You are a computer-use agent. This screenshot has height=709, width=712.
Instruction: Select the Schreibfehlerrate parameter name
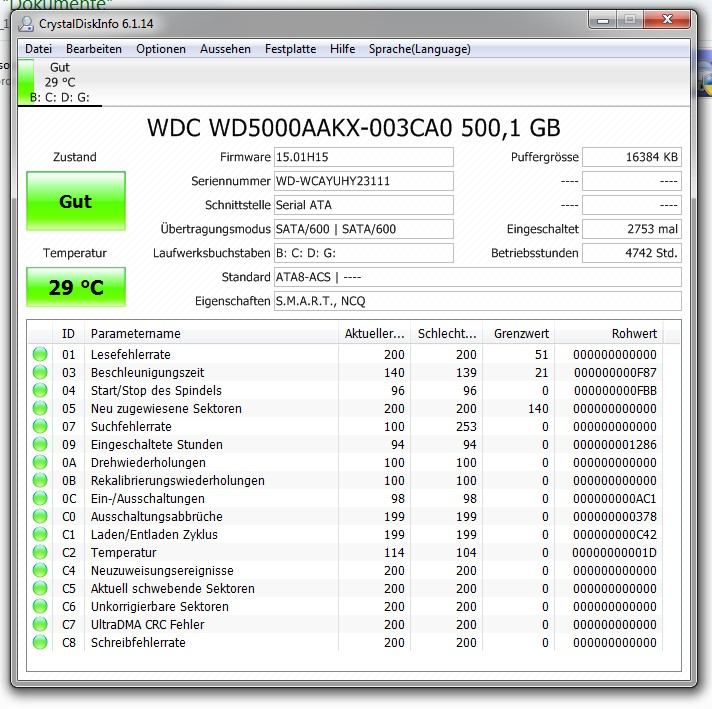coord(138,642)
